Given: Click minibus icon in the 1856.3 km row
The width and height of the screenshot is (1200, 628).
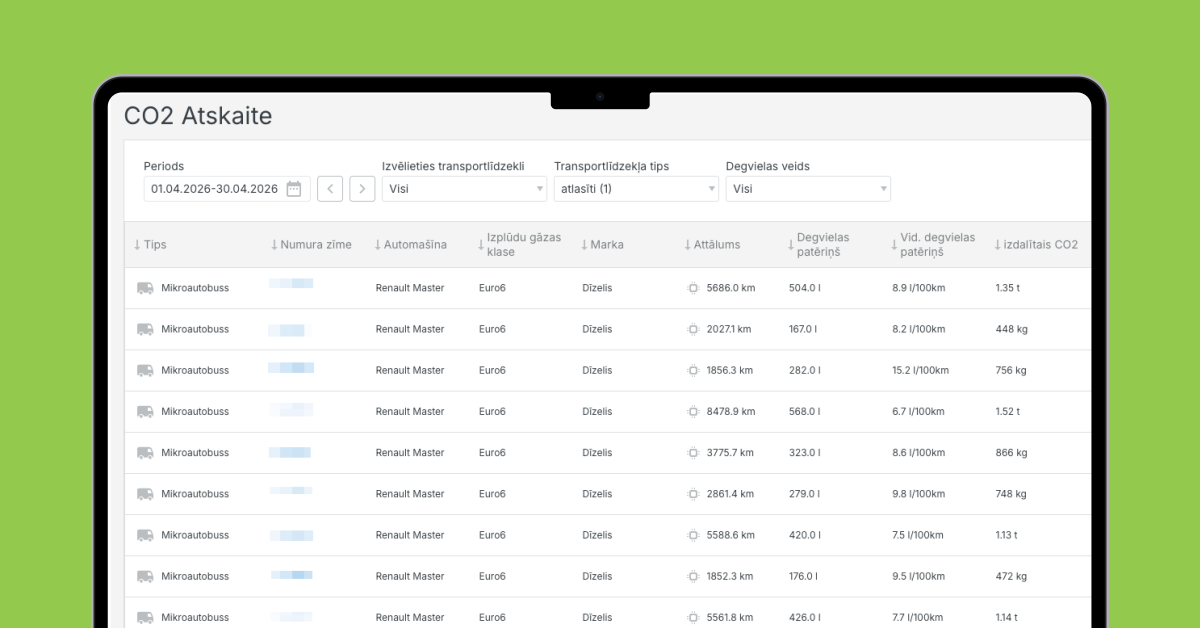Looking at the screenshot, I should 145,370.
